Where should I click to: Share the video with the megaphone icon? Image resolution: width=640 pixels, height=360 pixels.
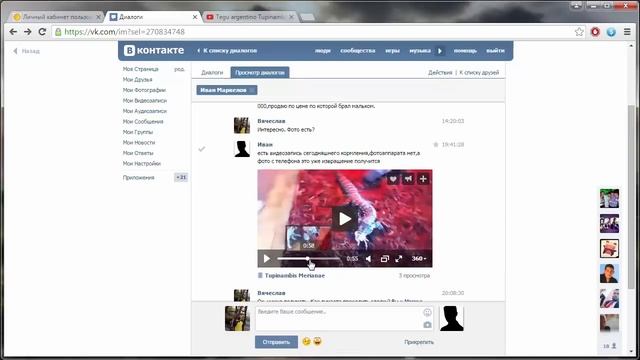tap(408, 179)
